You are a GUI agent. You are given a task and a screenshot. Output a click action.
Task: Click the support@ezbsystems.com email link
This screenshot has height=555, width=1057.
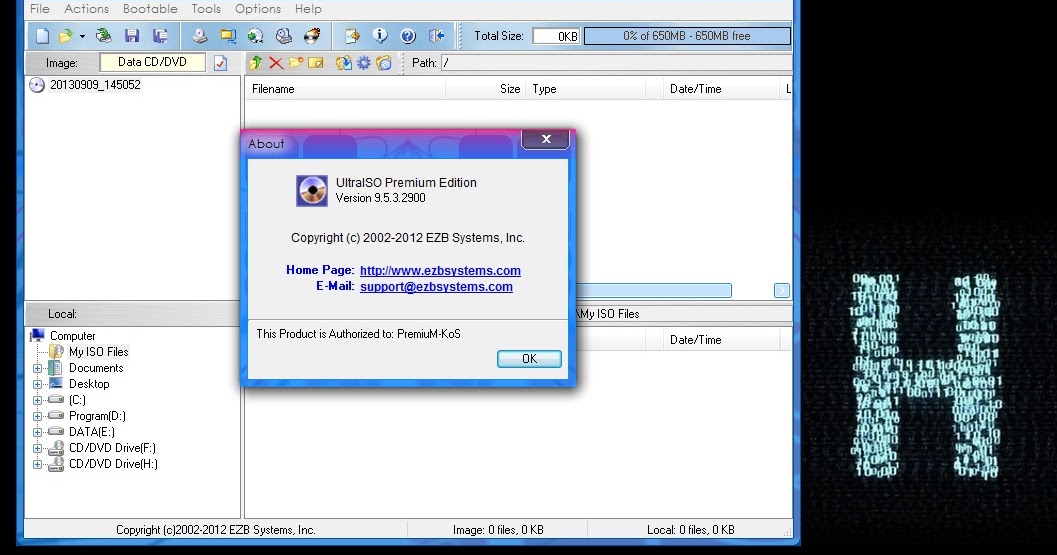[436, 287]
